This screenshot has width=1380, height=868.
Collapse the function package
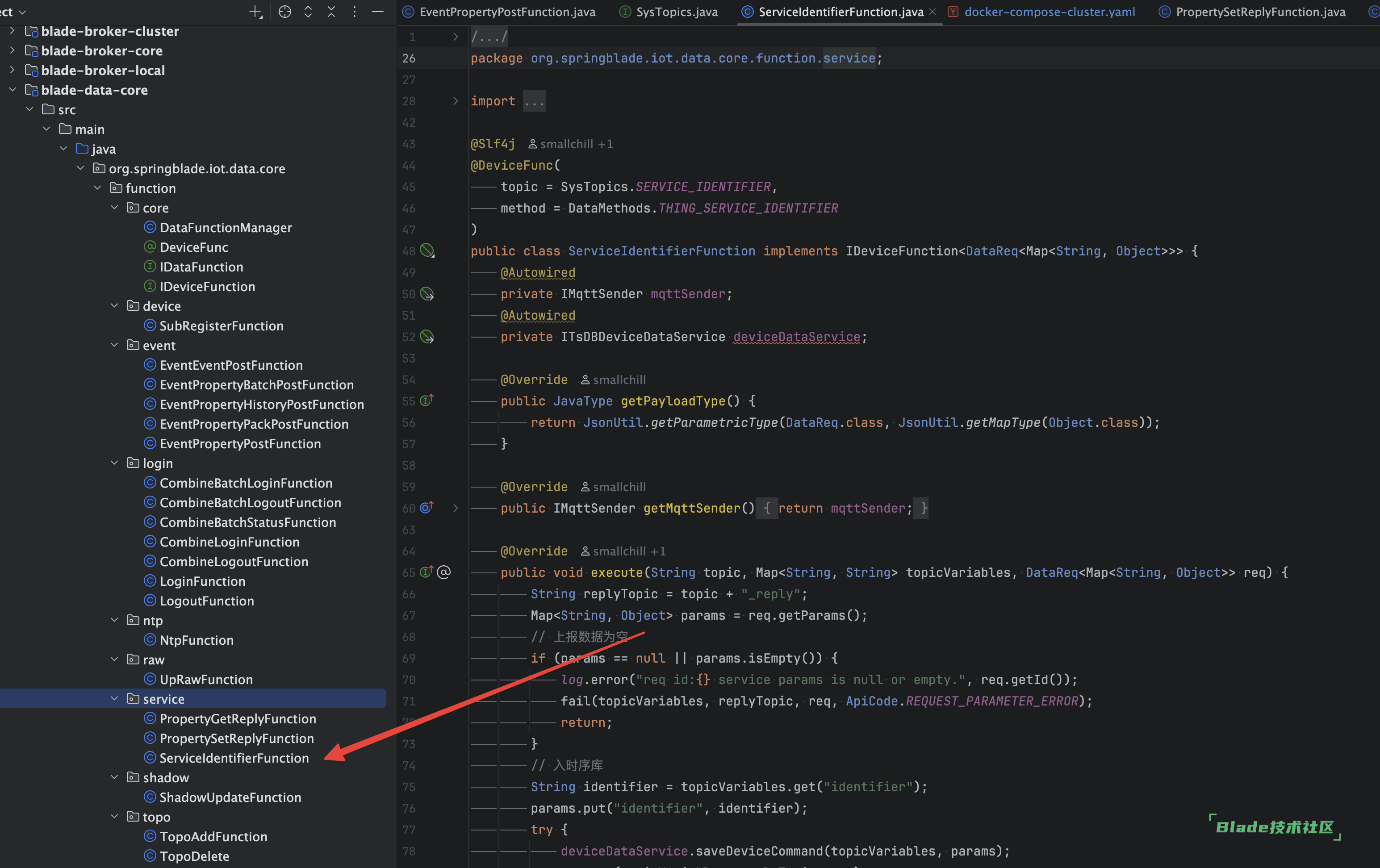pos(97,188)
